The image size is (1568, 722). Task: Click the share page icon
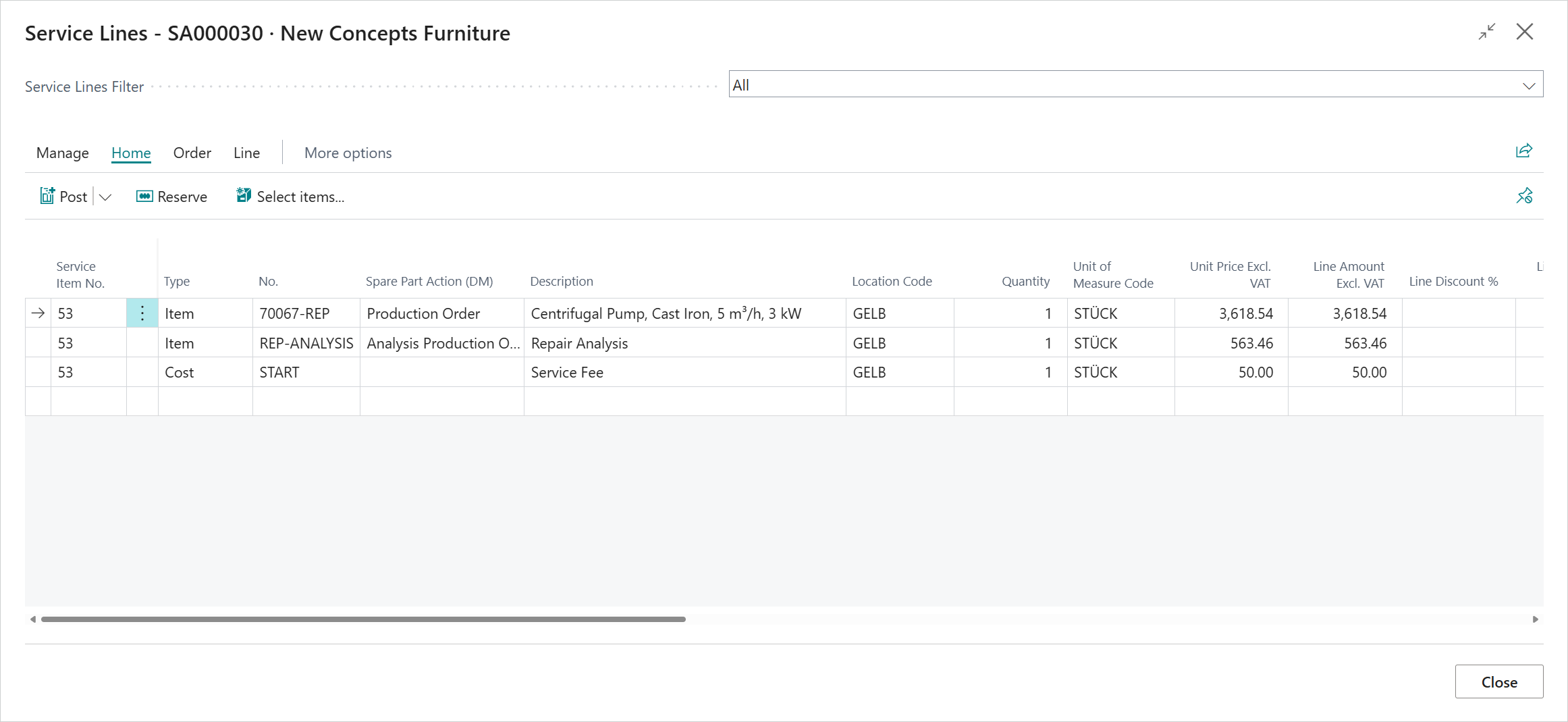1523,151
